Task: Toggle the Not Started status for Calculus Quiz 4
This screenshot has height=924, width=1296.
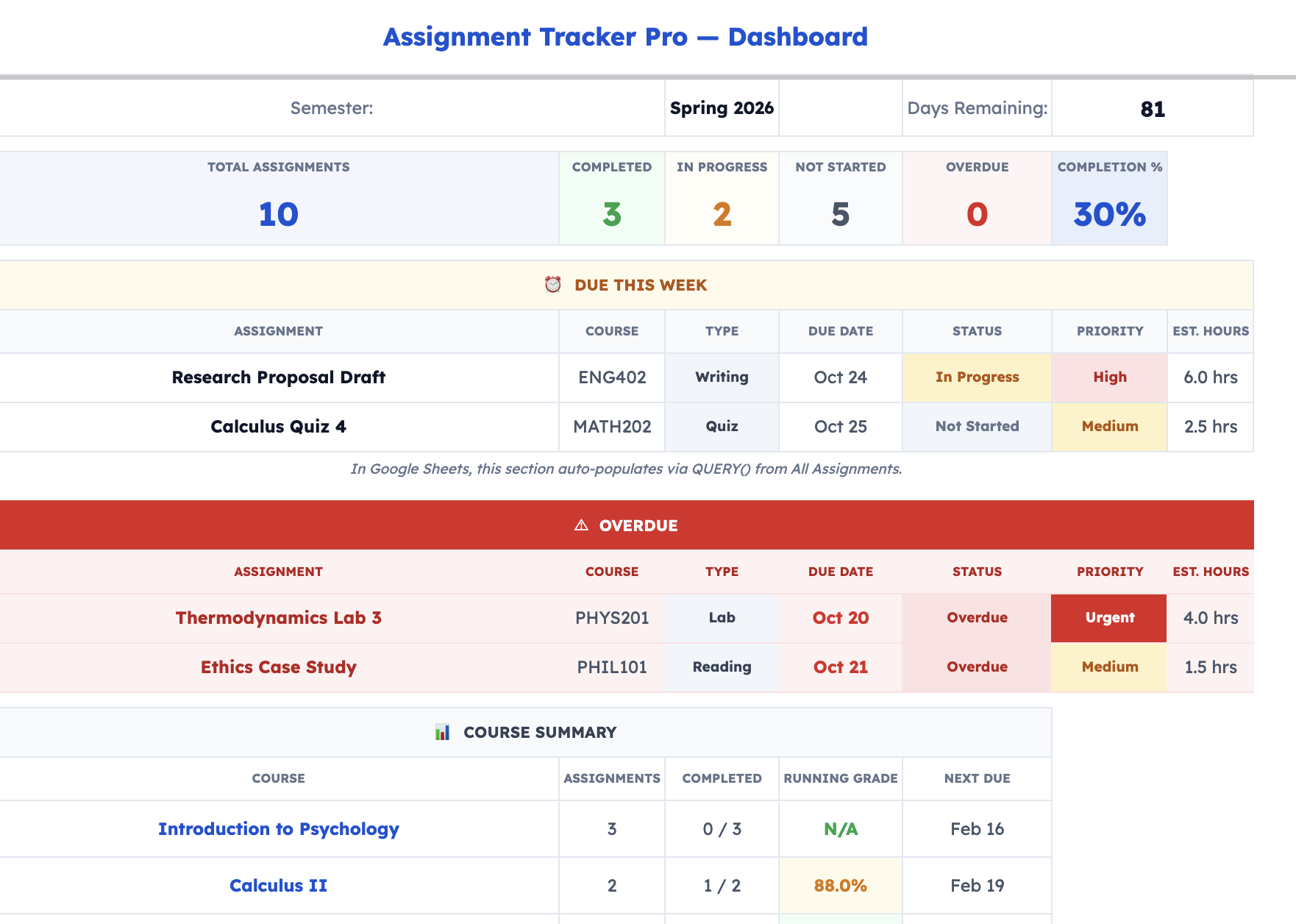Action: (x=977, y=427)
